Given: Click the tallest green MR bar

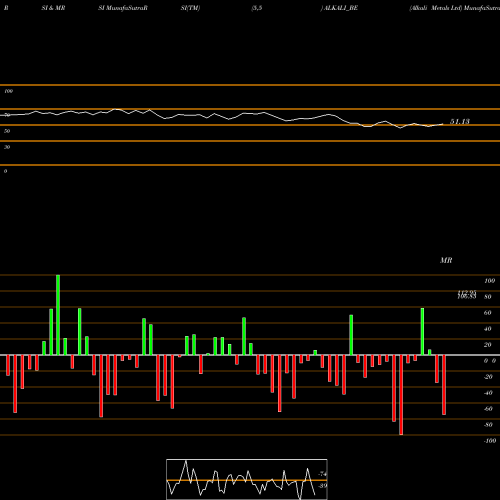Looking at the screenshot, I should (x=58, y=315).
